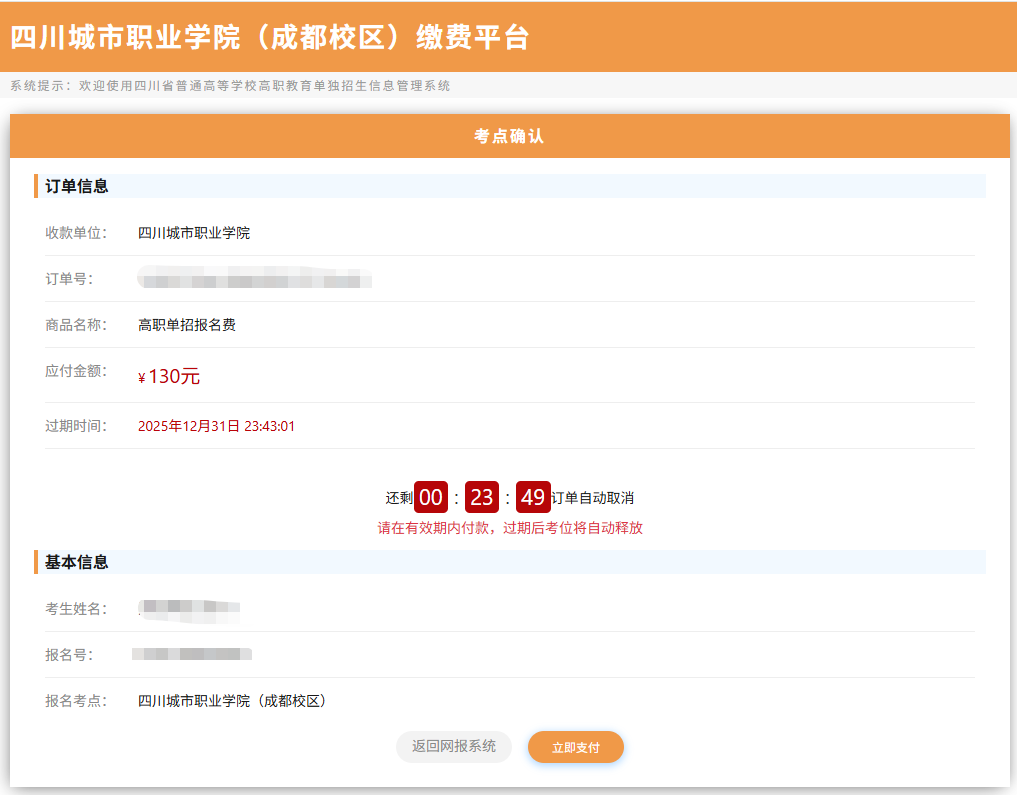
Task: Click the red seconds countdown box showing 49
Action: (x=533, y=496)
